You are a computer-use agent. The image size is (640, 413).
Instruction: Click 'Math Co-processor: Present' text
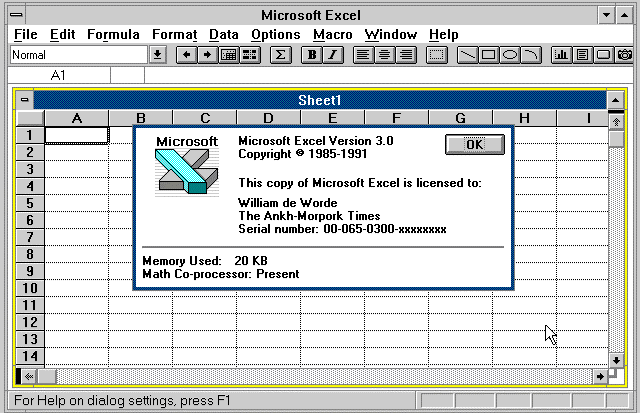(221, 274)
